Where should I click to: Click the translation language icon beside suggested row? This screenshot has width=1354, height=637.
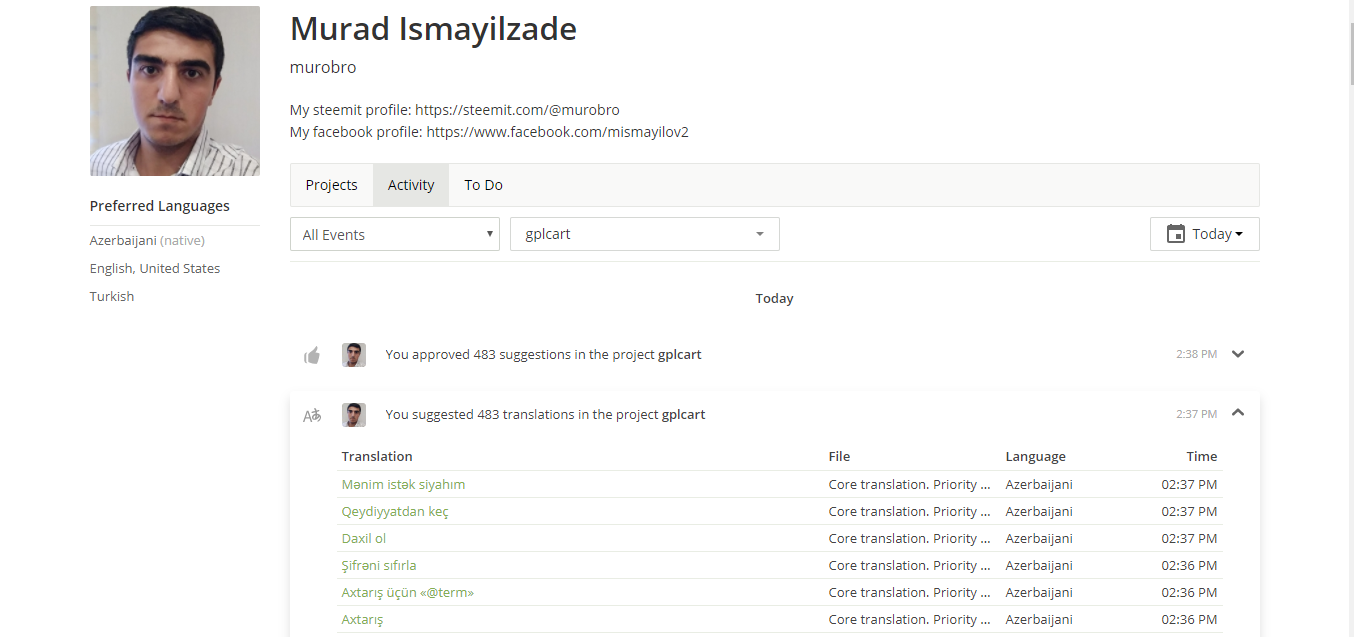tap(312, 415)
